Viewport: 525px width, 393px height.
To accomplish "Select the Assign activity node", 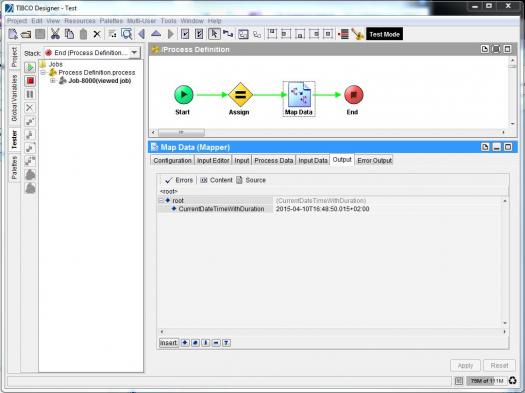I will click(240, 95).
